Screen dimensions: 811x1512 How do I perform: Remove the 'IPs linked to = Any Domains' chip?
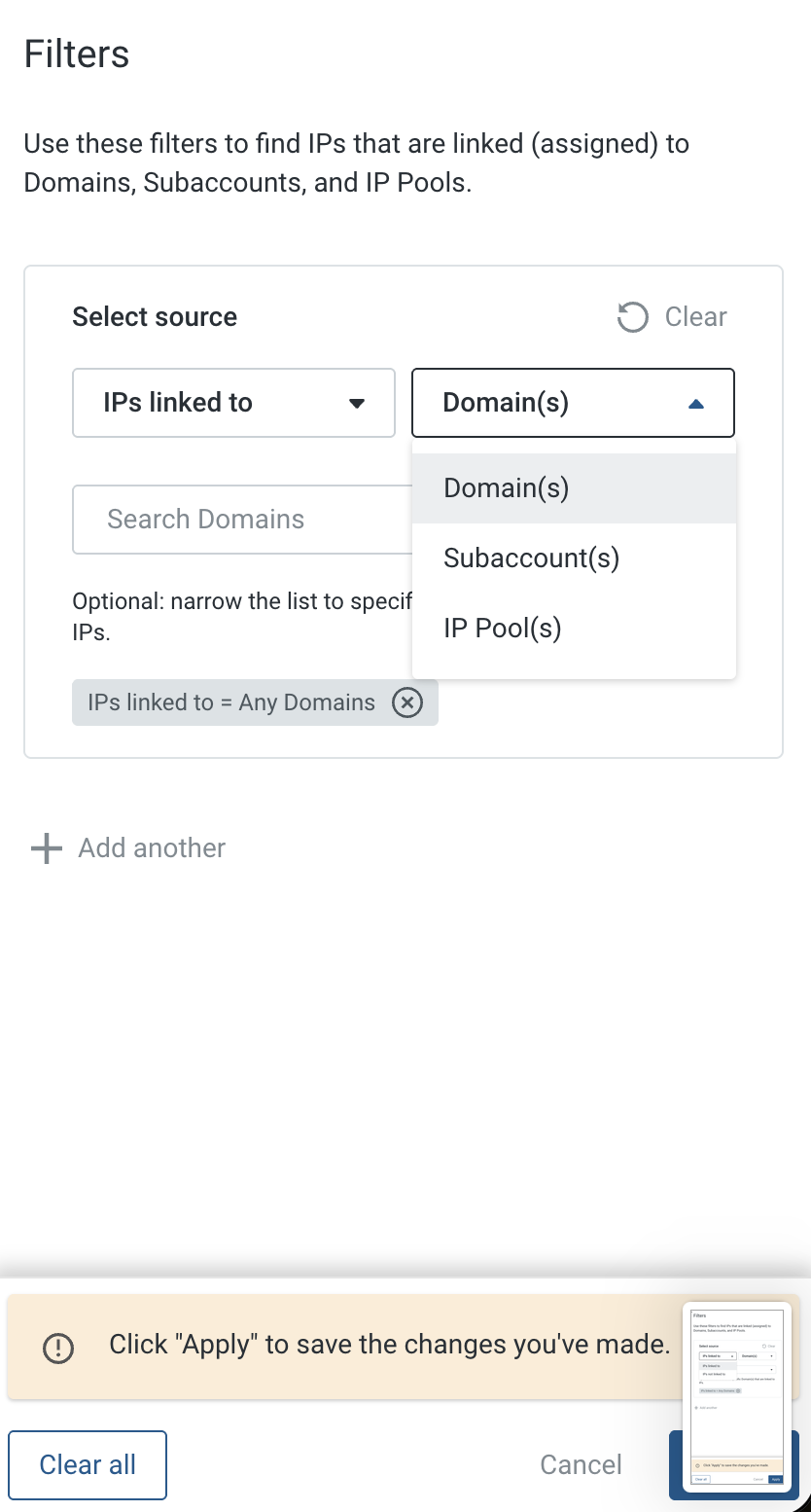[407, 702]
